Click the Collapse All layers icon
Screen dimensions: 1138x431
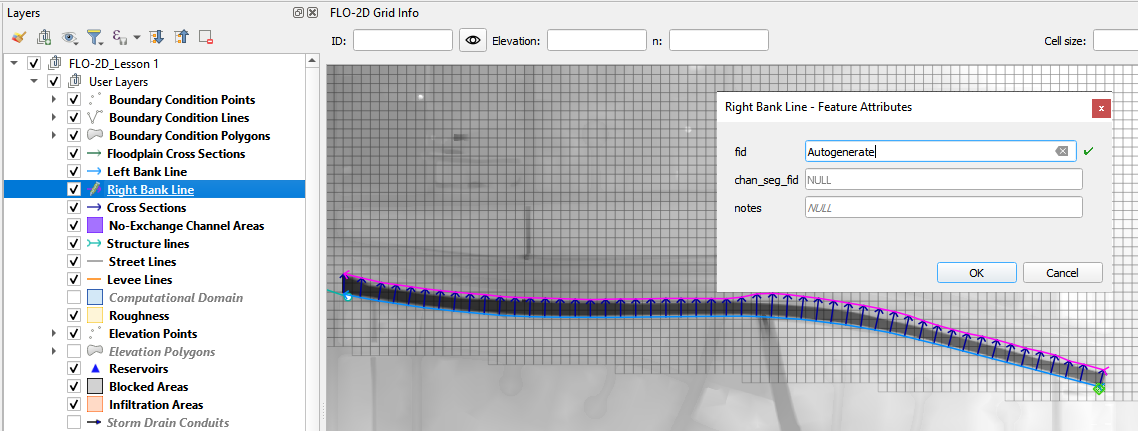coord(181,37)
